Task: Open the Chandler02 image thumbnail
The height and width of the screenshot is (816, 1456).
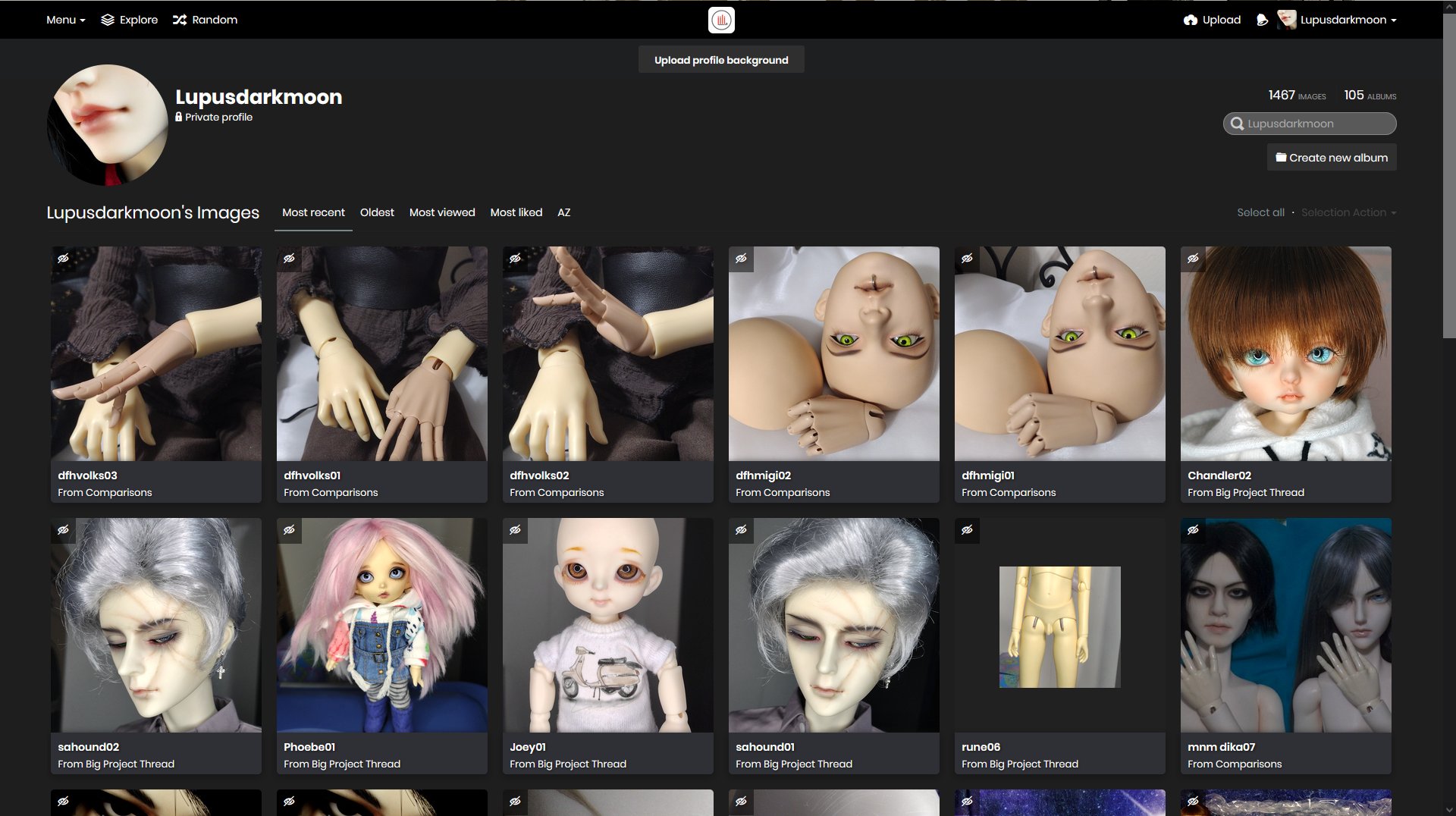Action: tap(1286, 353)
